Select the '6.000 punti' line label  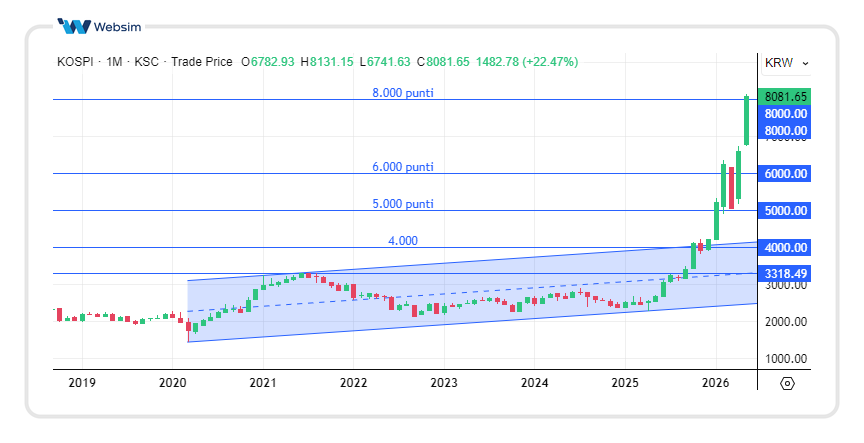point(403,166)
